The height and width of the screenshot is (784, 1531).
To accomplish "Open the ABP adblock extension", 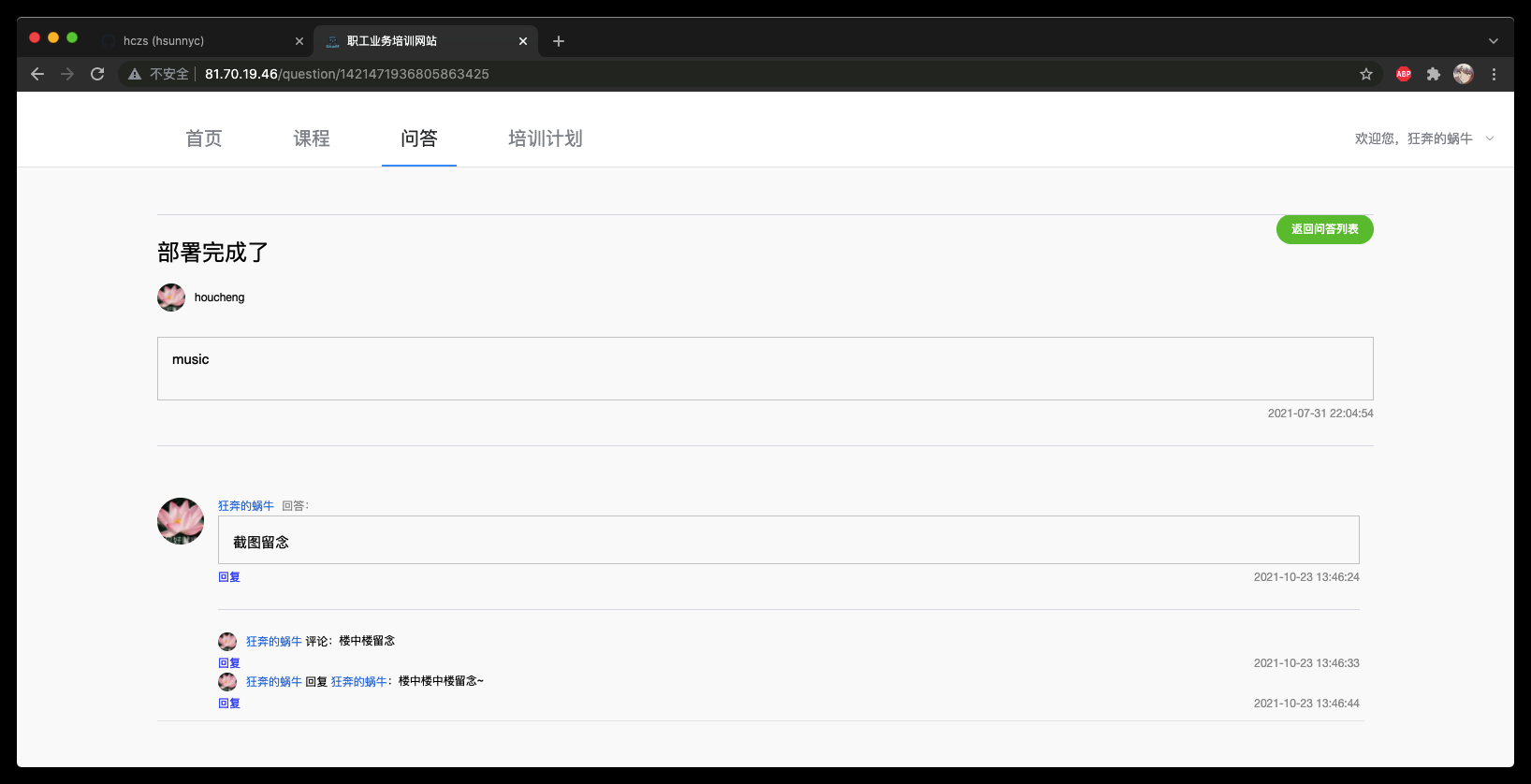I will tap(1404, 74).
